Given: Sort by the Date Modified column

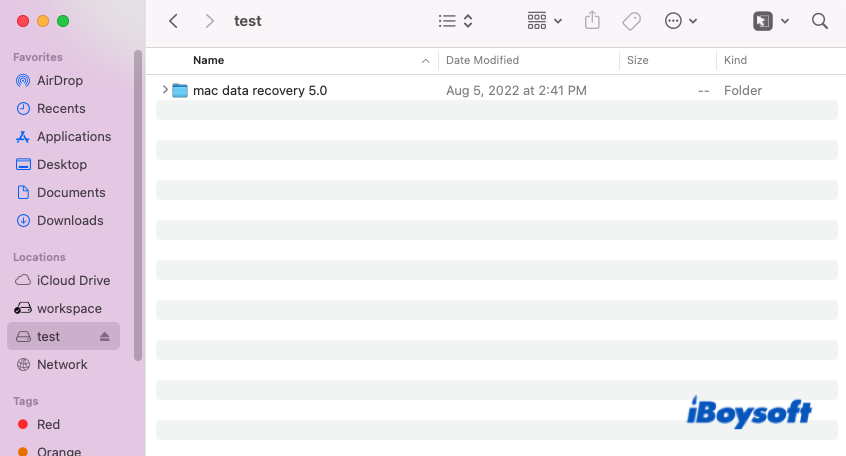Looking at the screenshot, I should pos(482,60).
